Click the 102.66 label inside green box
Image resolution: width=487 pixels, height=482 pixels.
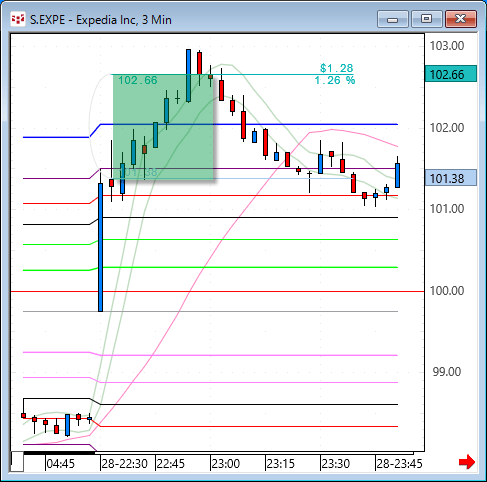pos(138,80)
